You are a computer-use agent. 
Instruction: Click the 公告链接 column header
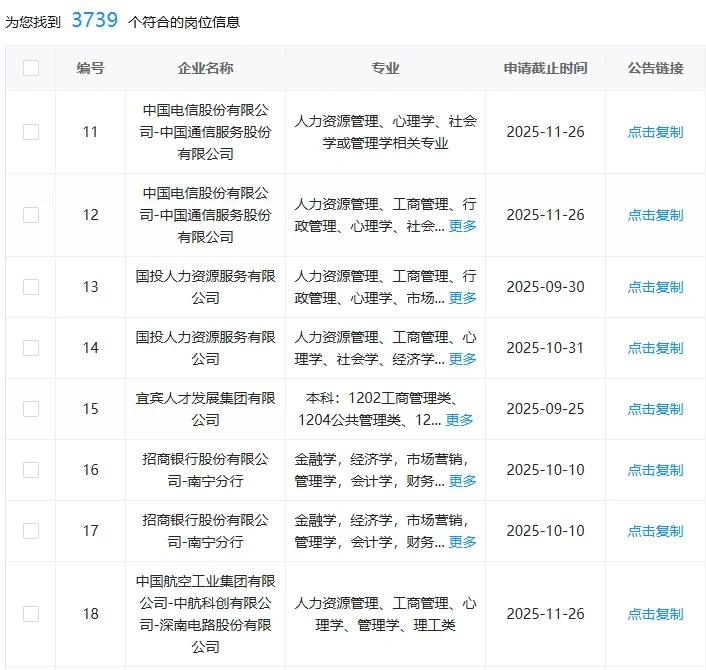tap(656, 68)
